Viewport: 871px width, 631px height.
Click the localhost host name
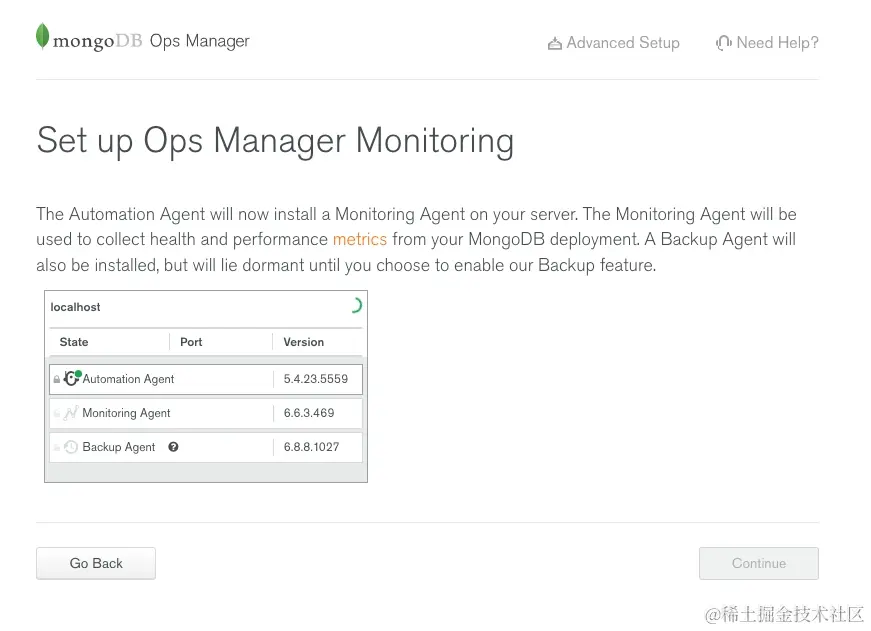[76, 307]
